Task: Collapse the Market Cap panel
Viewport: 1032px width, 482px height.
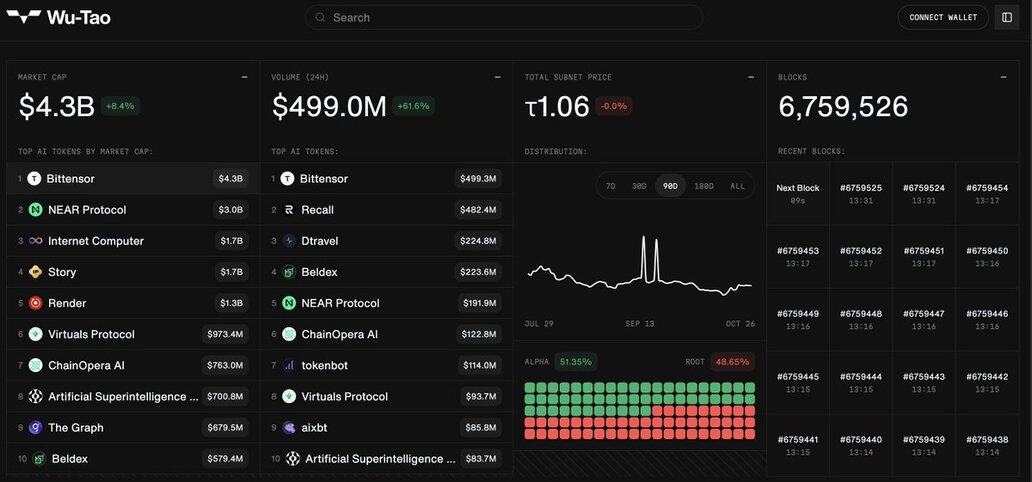Action: point(244,77)
